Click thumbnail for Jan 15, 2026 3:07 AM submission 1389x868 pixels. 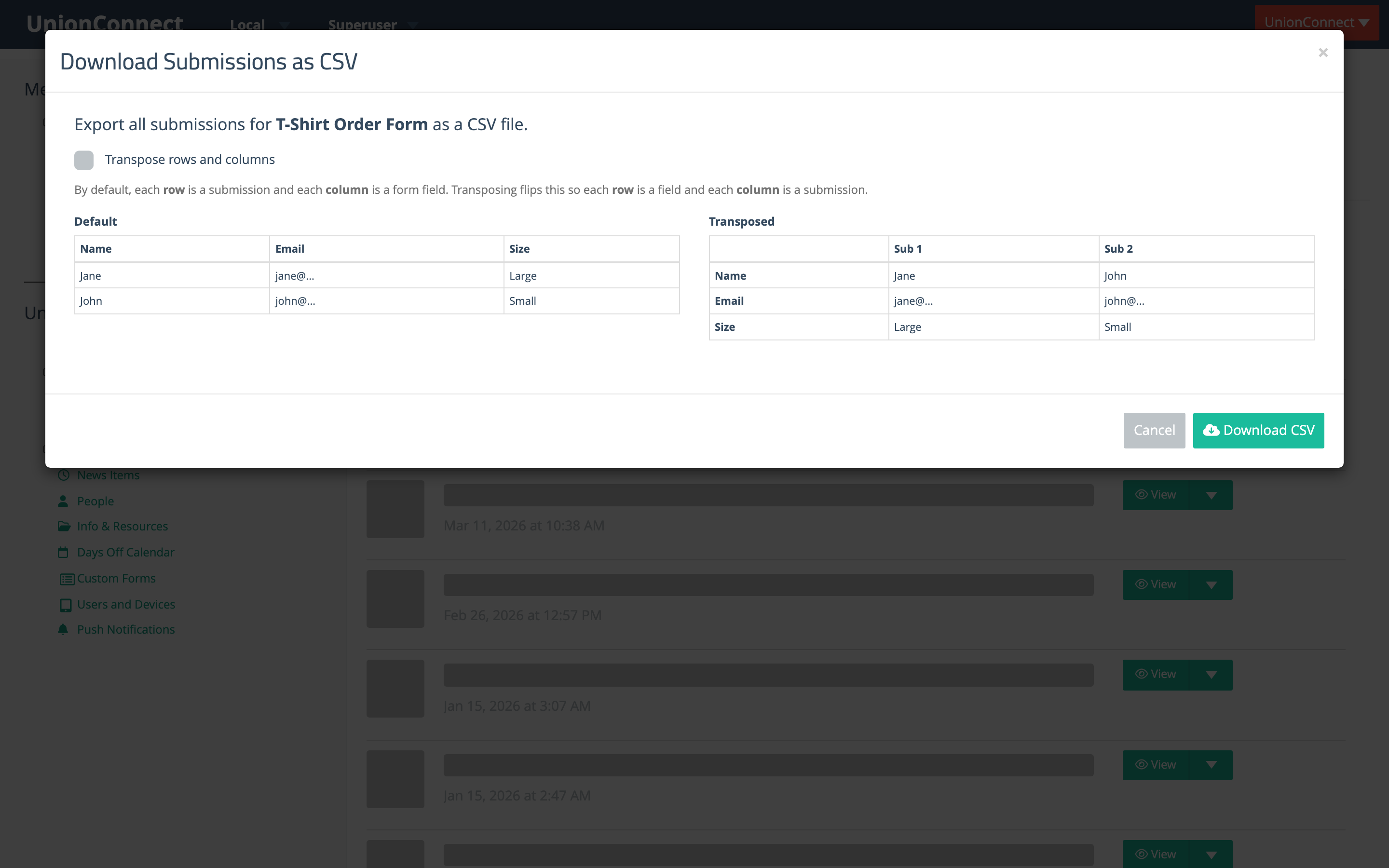[395, 688]
